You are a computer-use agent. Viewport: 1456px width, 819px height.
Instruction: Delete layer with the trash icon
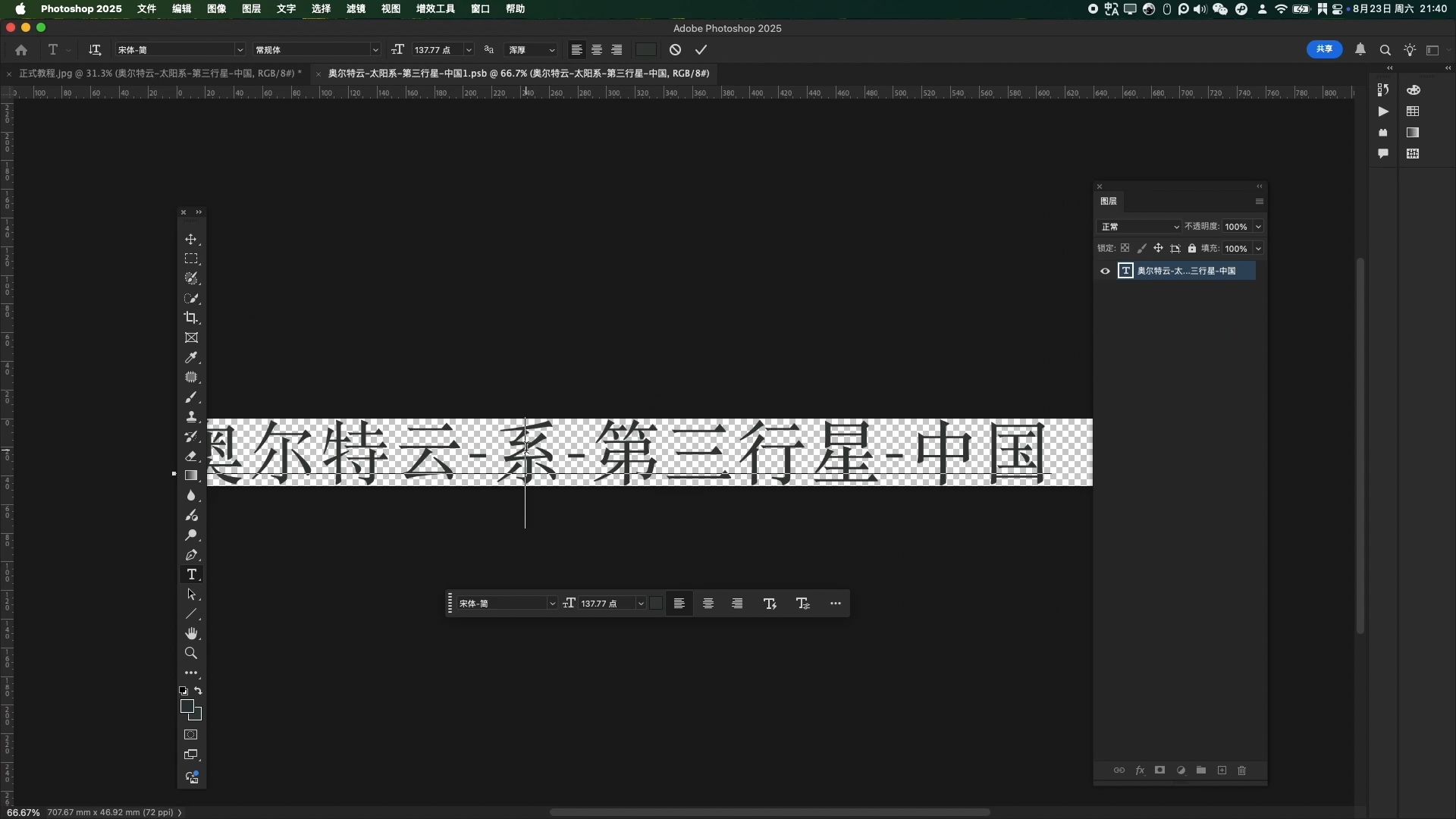pos(1242,770)
